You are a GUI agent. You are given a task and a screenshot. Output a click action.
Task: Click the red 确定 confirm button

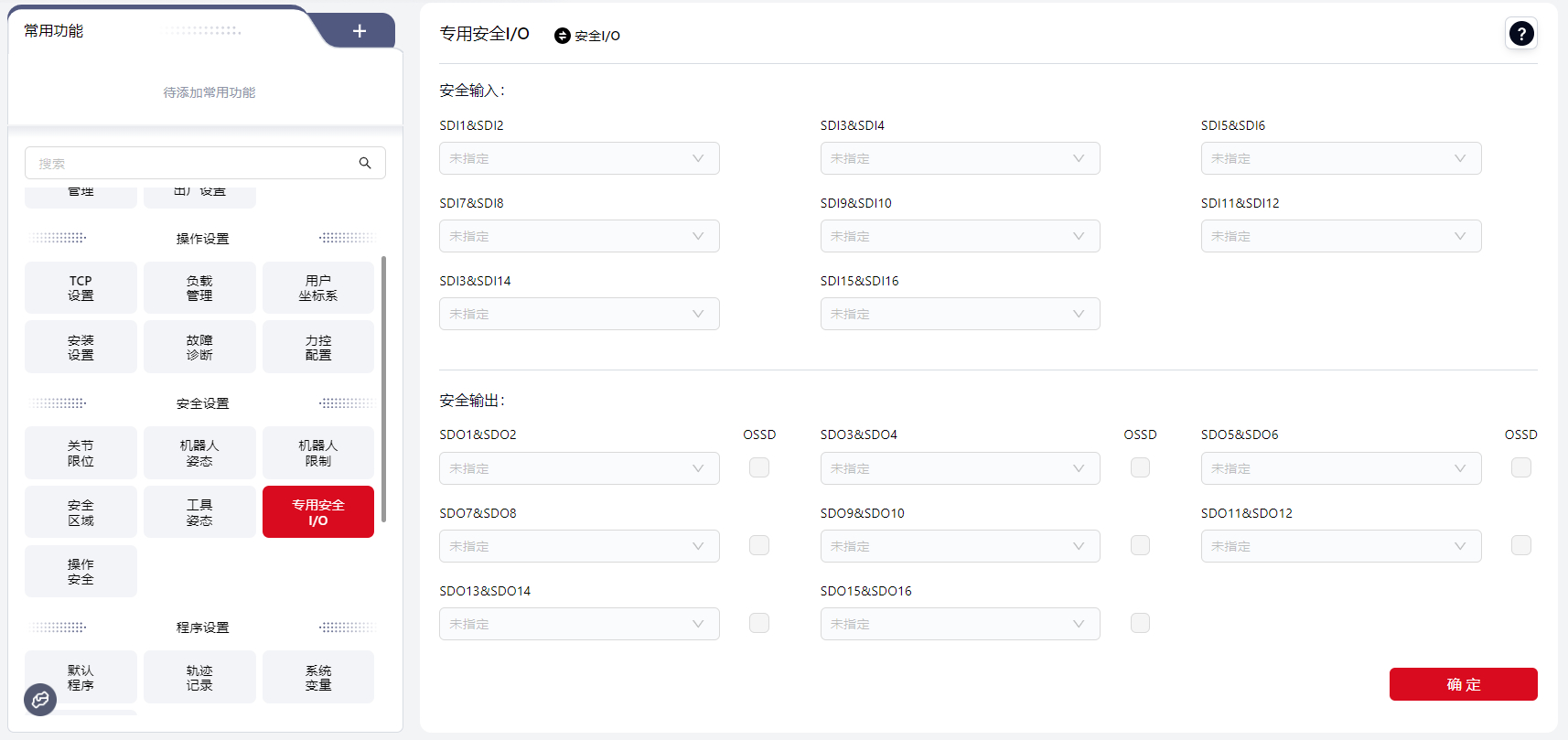pyautogui.click(x=1462, y=684)
